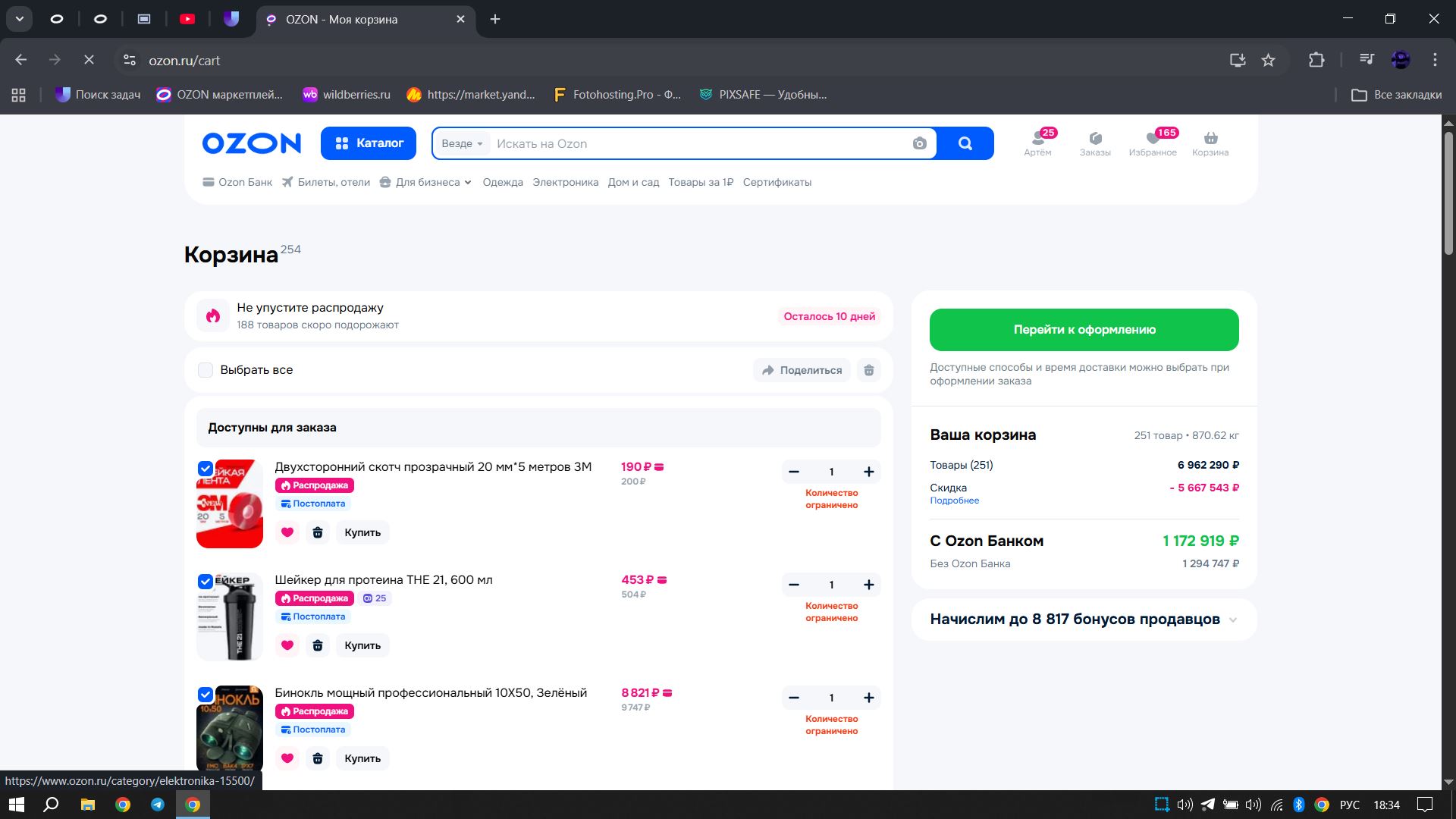Uncheck the binoculars item checkbox
Viewport: 1456px width, 819px height.
[x=206, y=695]
